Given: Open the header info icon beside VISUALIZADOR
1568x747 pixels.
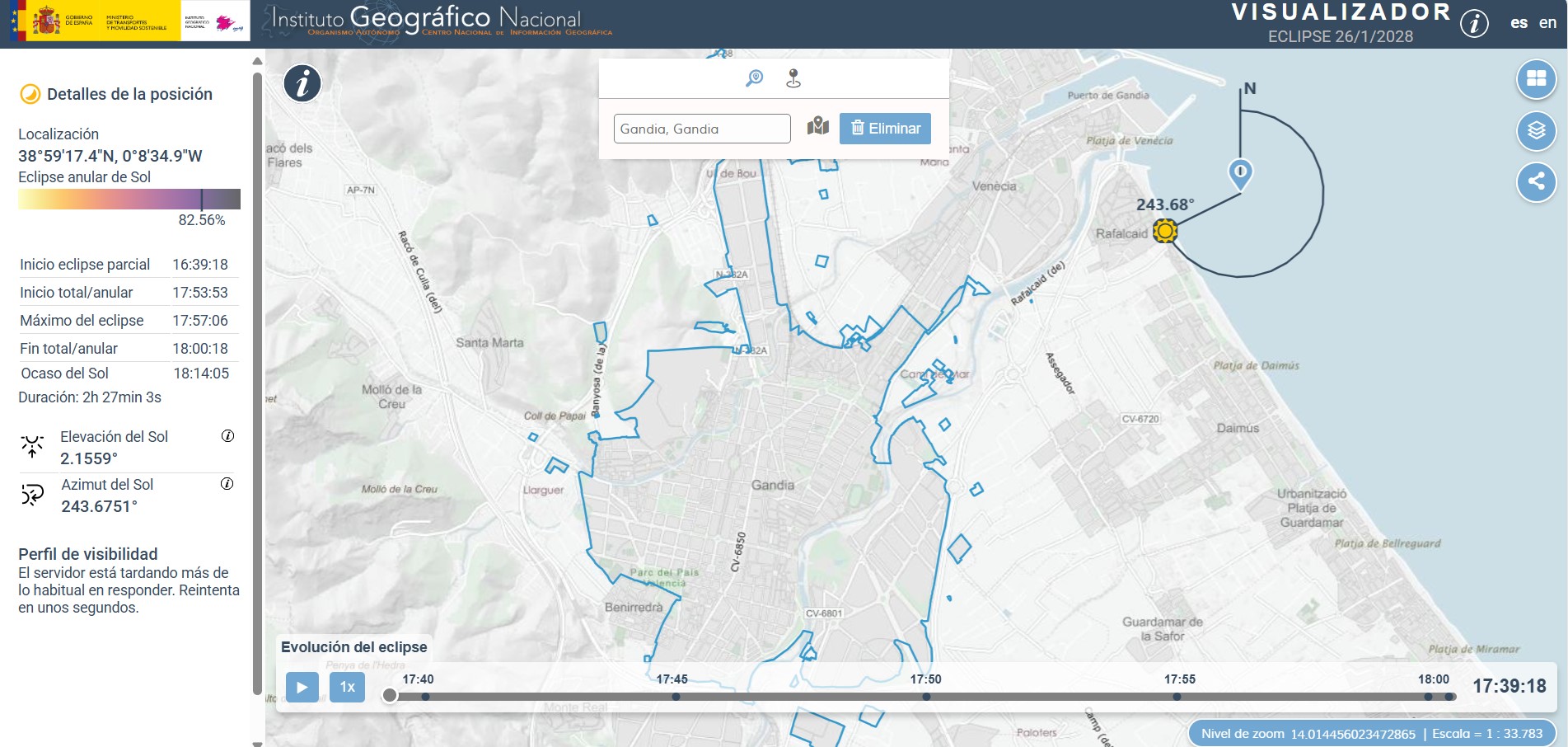Looking at the screenshot, I should (x=1474, y=23).
